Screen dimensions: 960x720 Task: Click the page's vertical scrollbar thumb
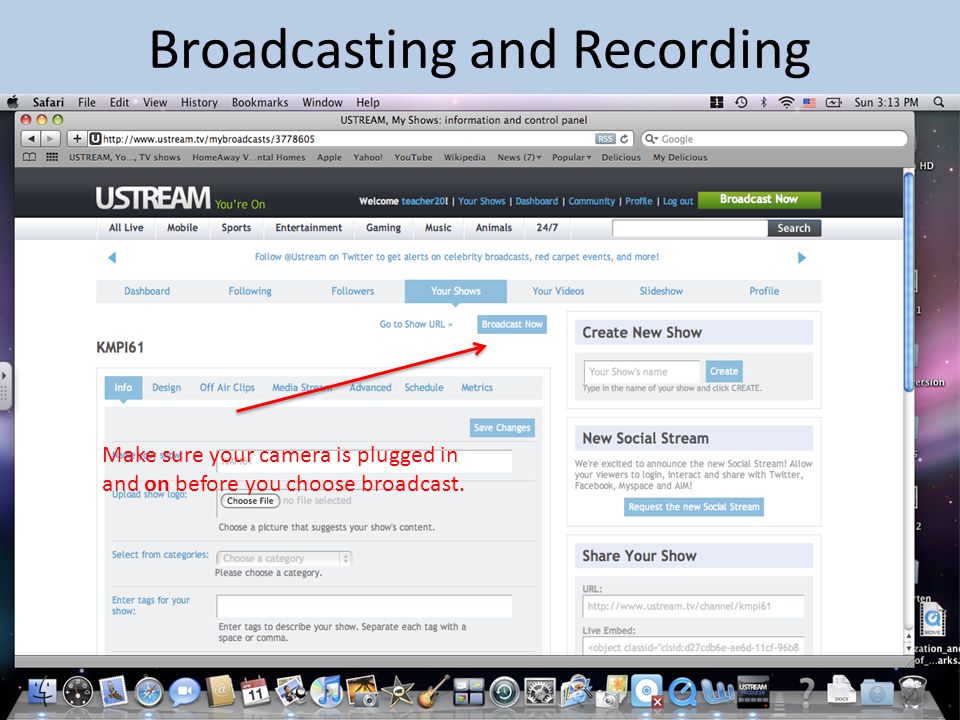[x=909, y=282]
